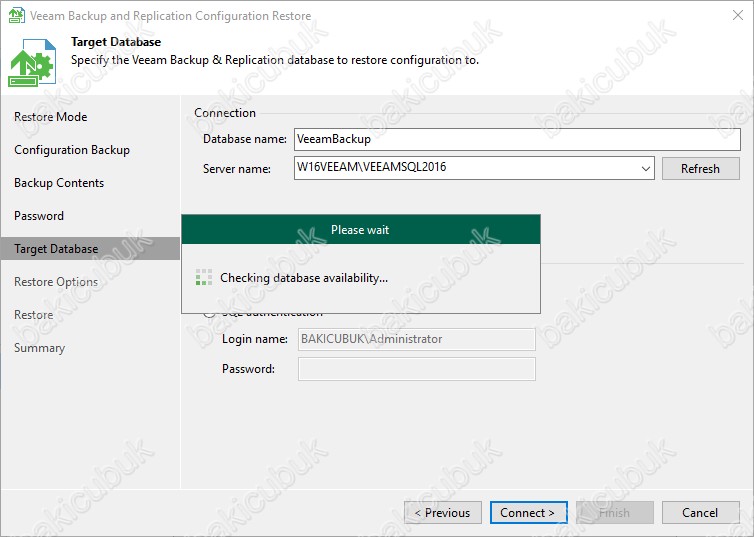Go to the Restore Mode step
The height and width of the screenshot is (537, 754).
click(x=50, y=117)
